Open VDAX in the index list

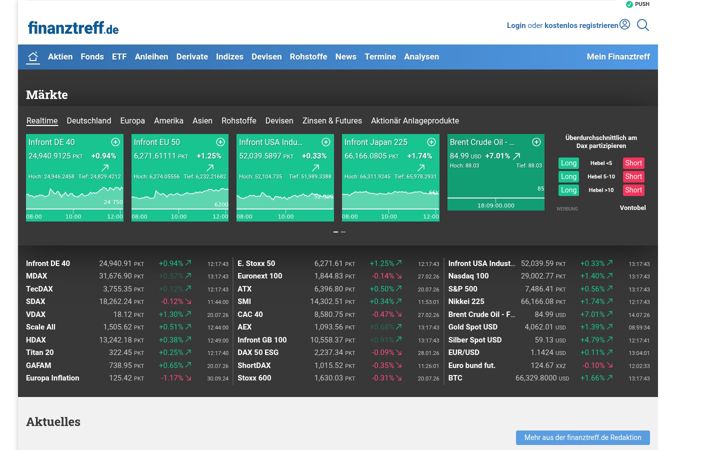pyautogui.click(x=36, y=315)
